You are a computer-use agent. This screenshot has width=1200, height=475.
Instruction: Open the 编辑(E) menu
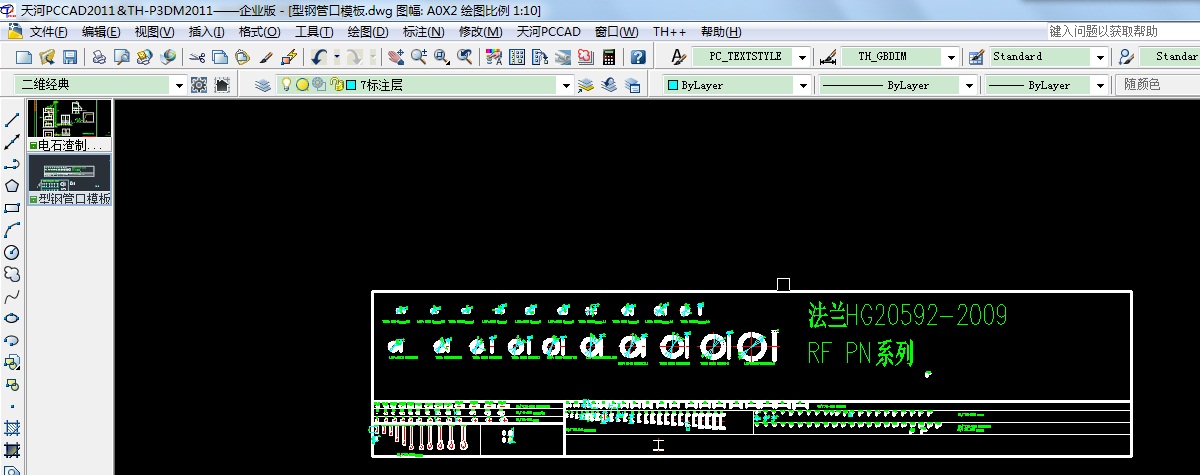101,31
